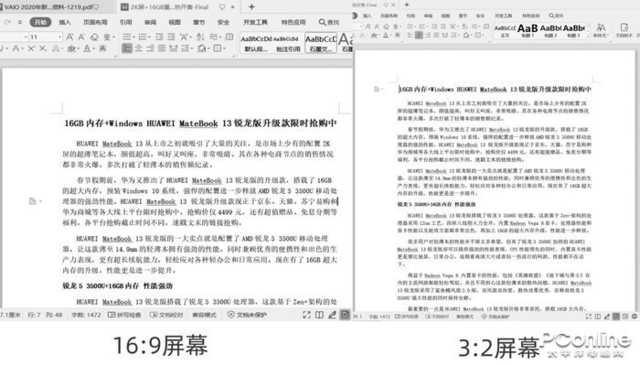Select page view in the 16:9 window's status bar
This screenshot has height=365, width=640.
(345, 315)
